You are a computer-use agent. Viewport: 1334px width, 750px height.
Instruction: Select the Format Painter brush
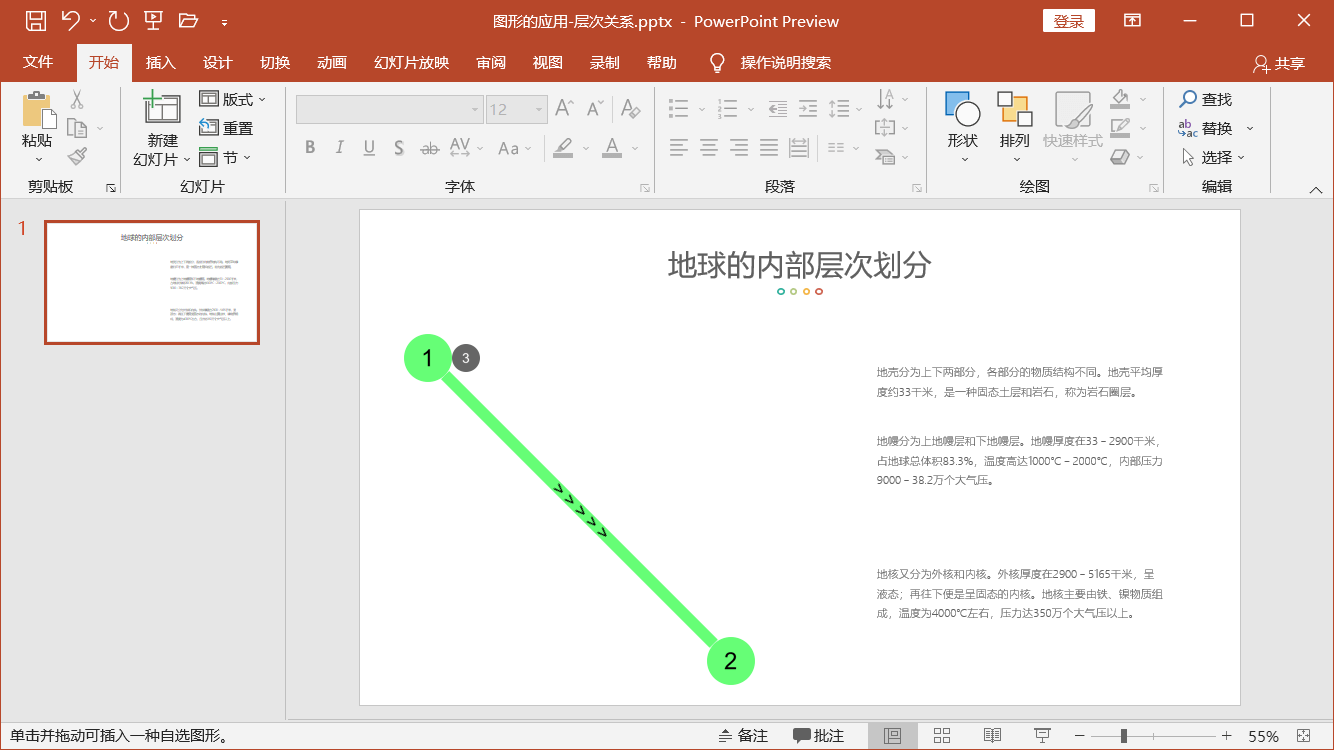click(77, 156)
